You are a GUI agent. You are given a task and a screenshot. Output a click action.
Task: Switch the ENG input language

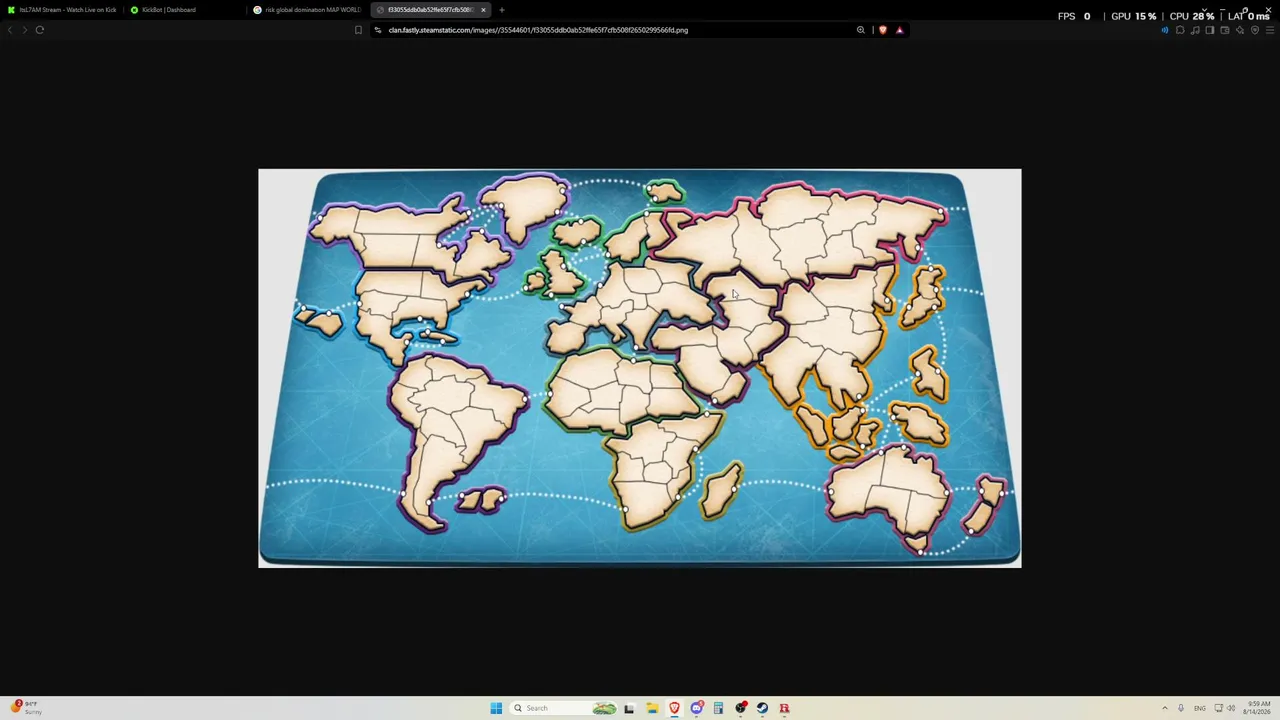coord(1200,708)
